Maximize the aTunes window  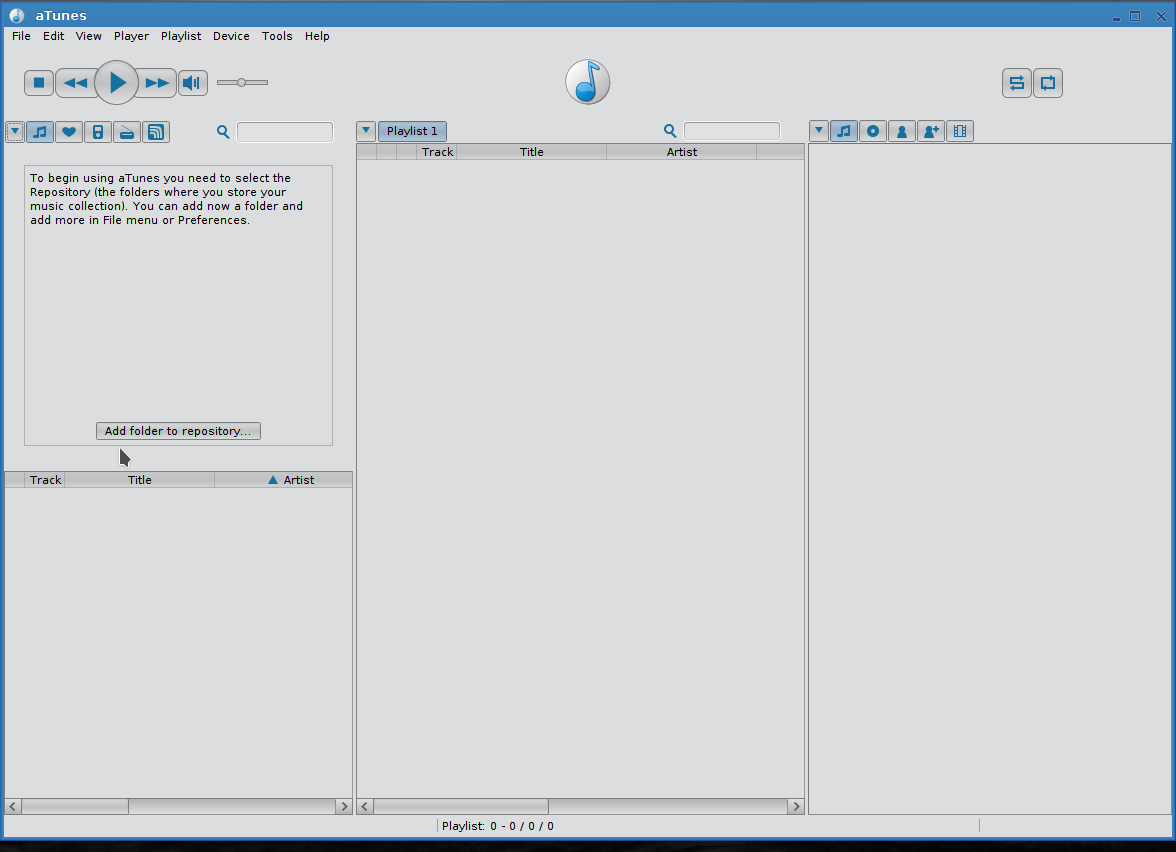coord(1136,16)
